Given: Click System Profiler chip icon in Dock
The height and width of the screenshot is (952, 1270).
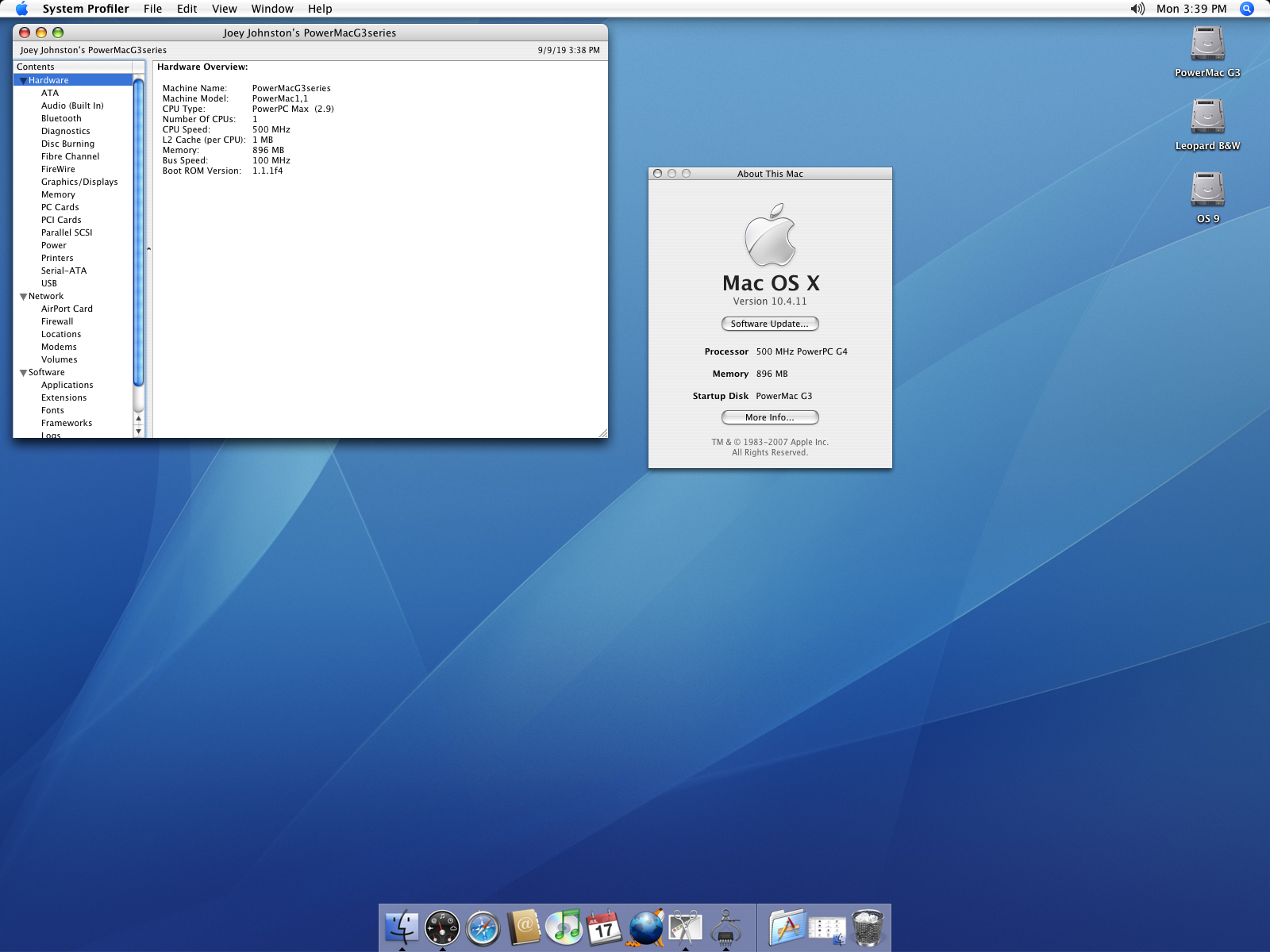Looking at the screenshot, I should tap(725, 927).
